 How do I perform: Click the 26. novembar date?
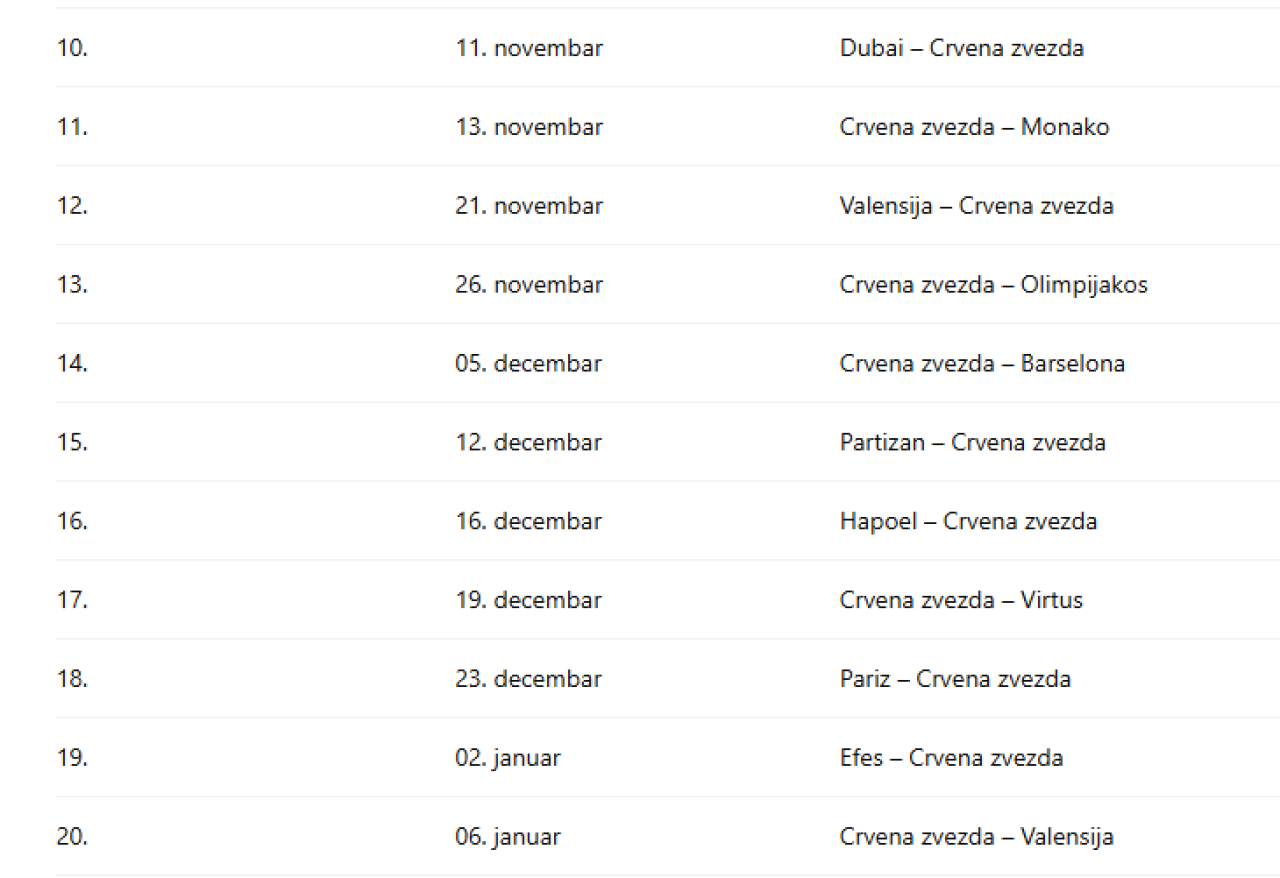[x=529, y=285]
